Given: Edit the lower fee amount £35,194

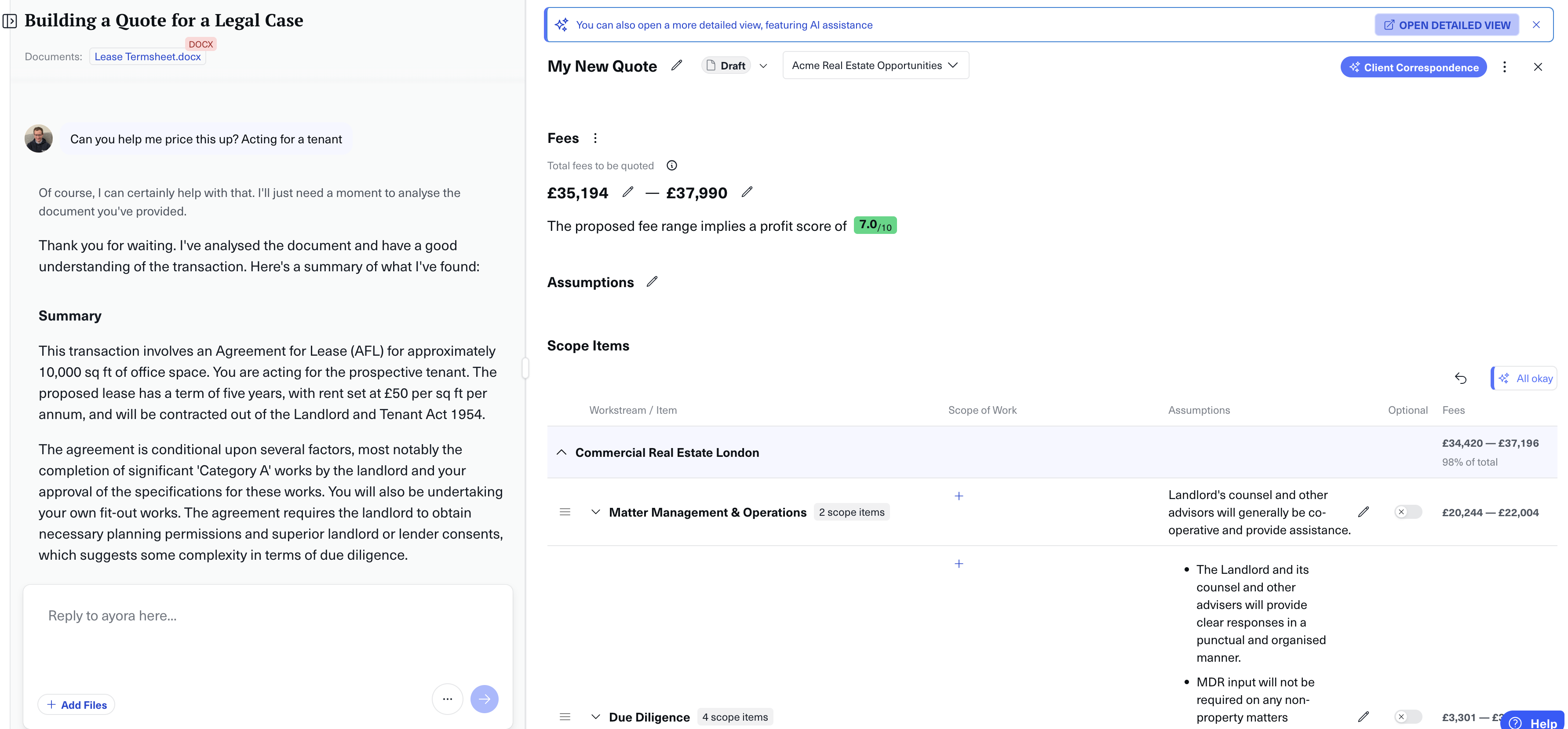Looking at the screenshot, I should (627, 192).
